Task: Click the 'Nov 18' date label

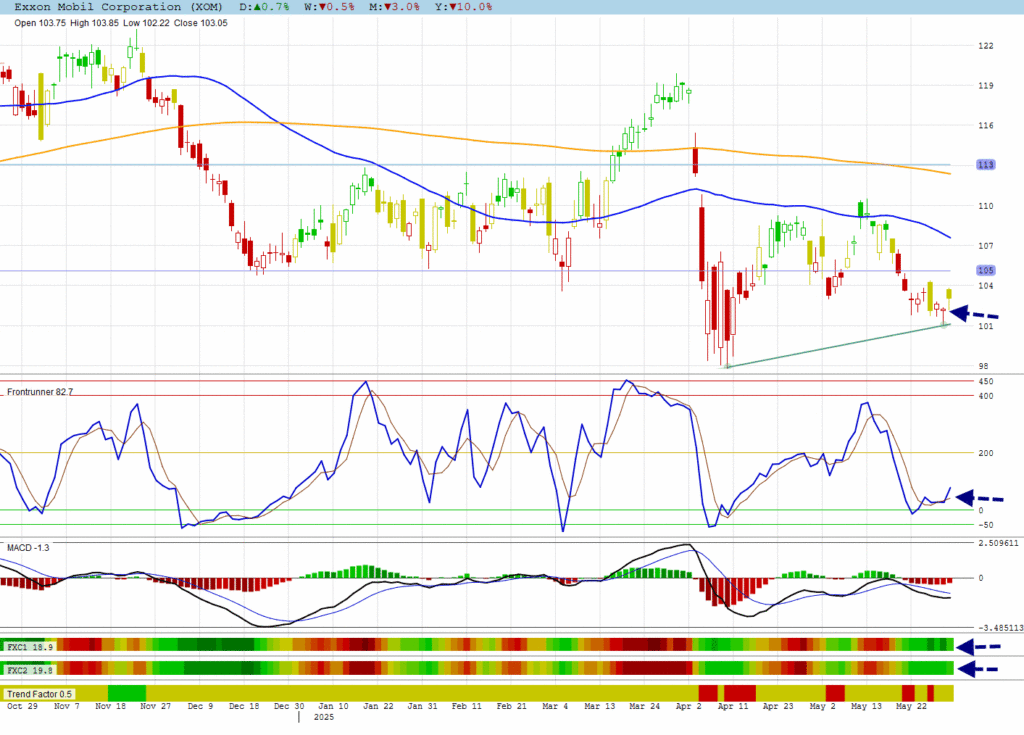Action: click(x=110, y=706)
